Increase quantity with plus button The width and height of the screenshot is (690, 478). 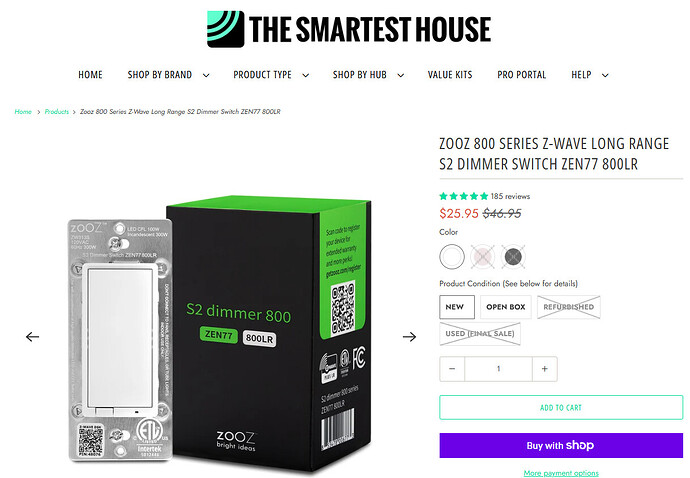pos(545,369)
